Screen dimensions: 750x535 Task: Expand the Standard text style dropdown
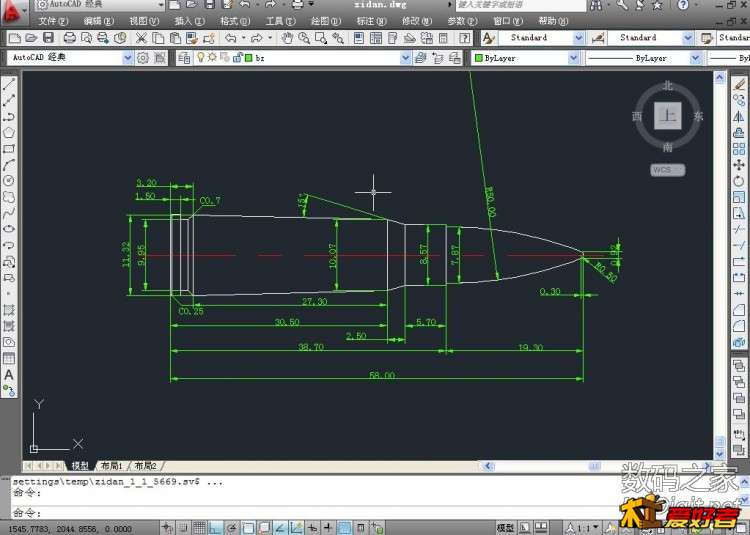(578, 38)
